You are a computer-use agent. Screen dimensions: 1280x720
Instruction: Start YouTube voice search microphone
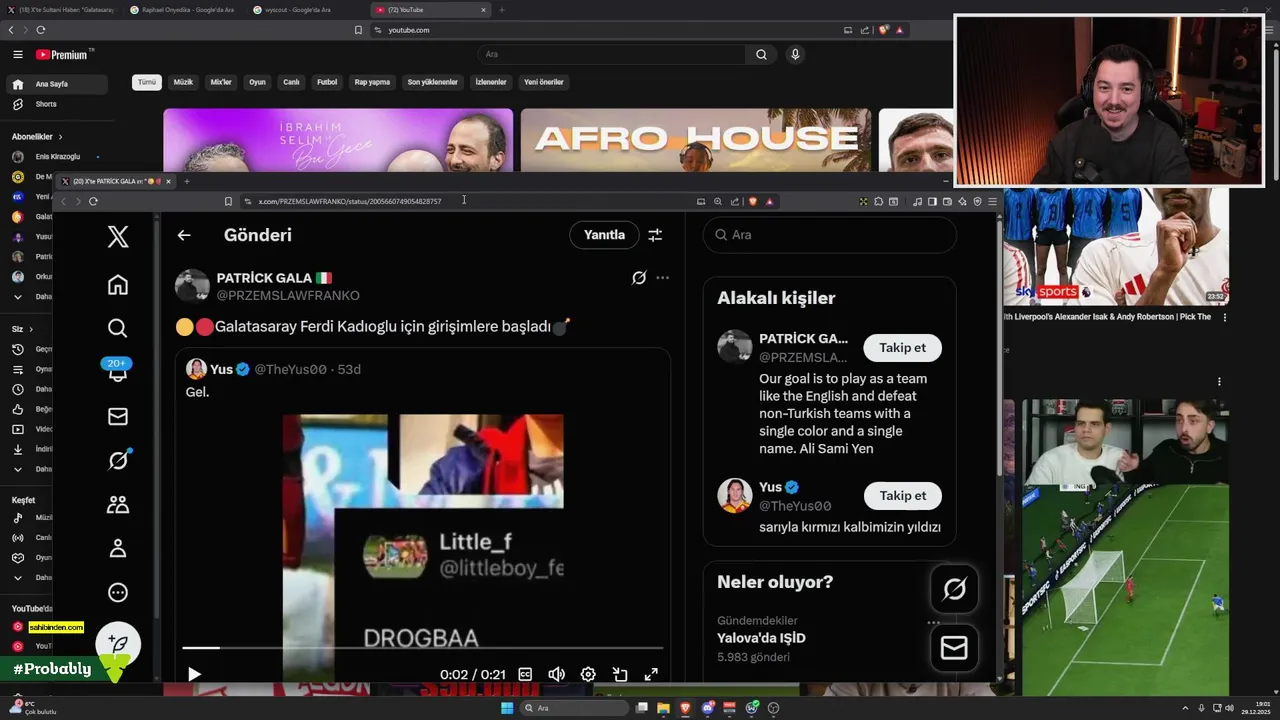tap(795, 55)
